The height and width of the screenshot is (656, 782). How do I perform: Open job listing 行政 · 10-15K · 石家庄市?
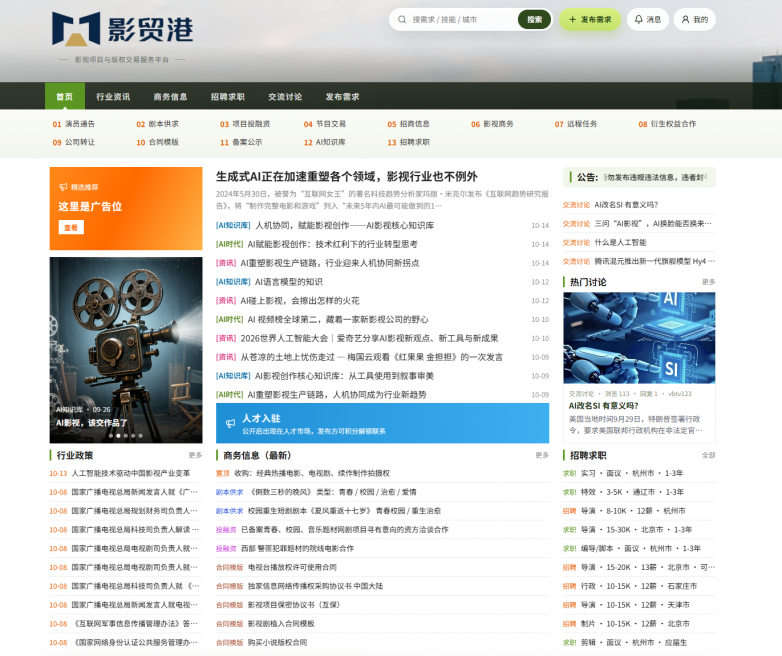click(639, 586)
